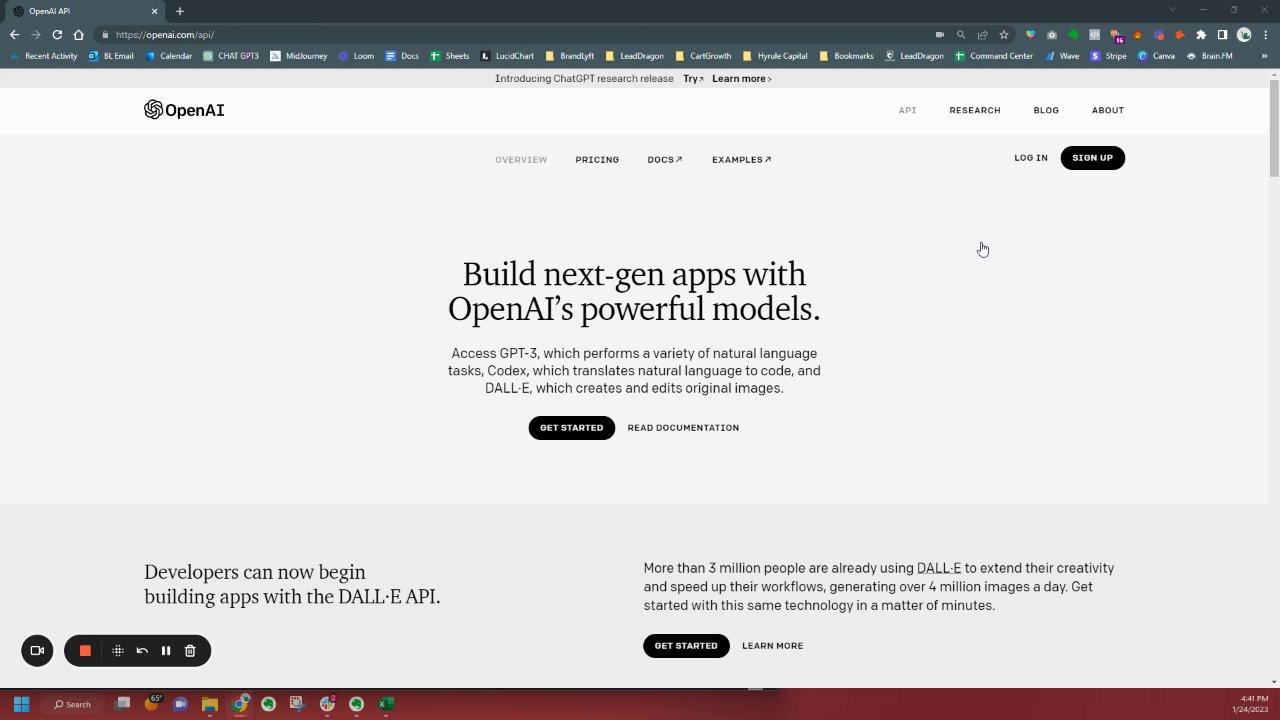Screen dimensions: 1280x720
Task: Open the Loom bookmark
Action: point(356,56)
